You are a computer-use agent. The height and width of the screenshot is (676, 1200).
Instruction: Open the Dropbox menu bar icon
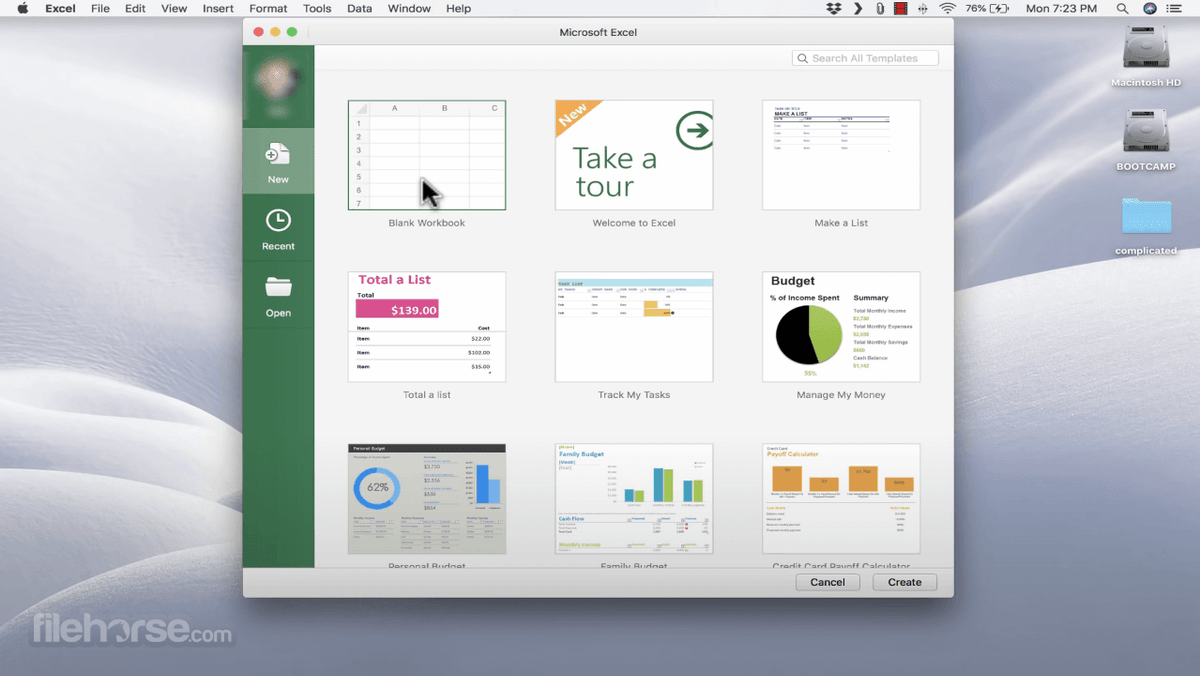(x=834, y=9)
